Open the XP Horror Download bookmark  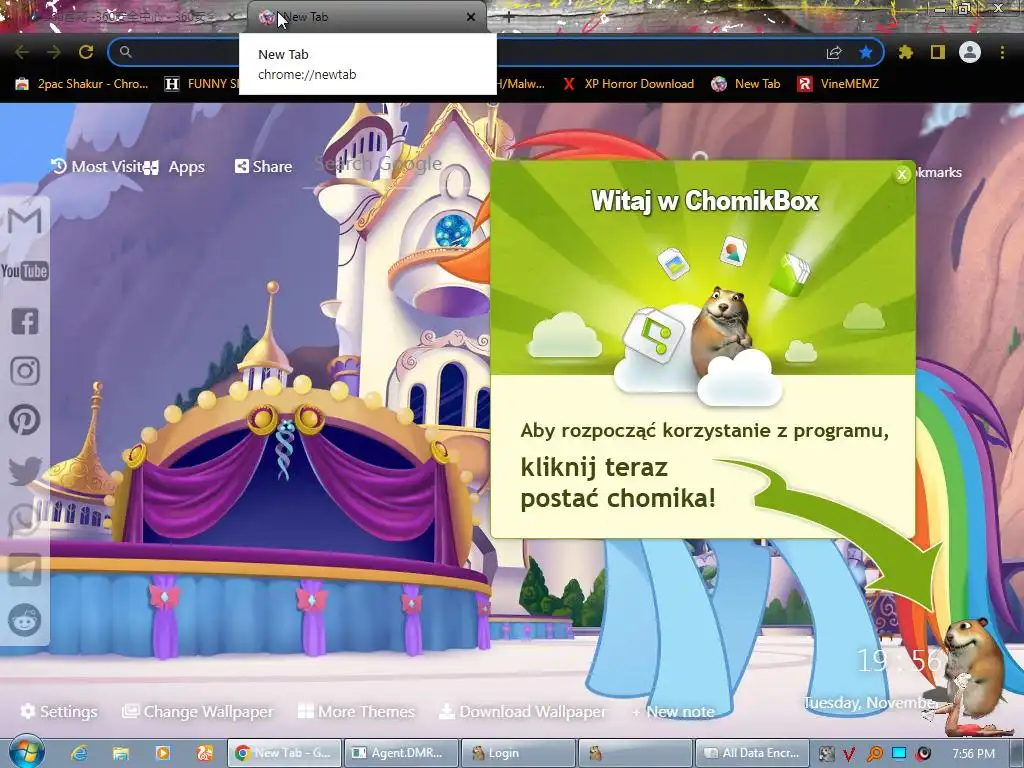[x=628, y=84]
